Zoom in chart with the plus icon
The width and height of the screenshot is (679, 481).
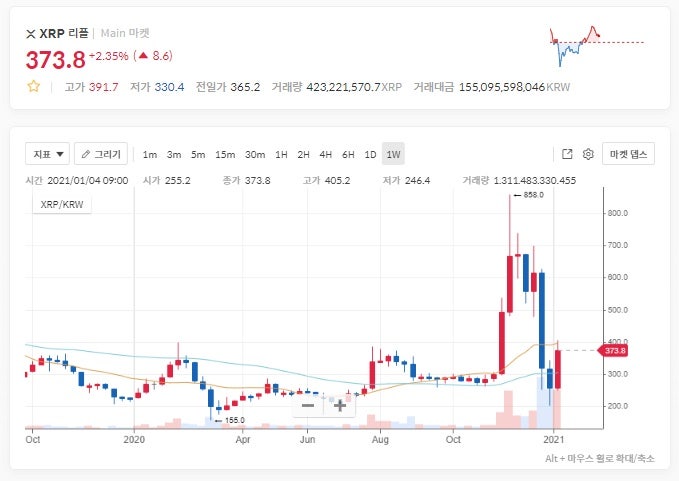tap(340, 406)
